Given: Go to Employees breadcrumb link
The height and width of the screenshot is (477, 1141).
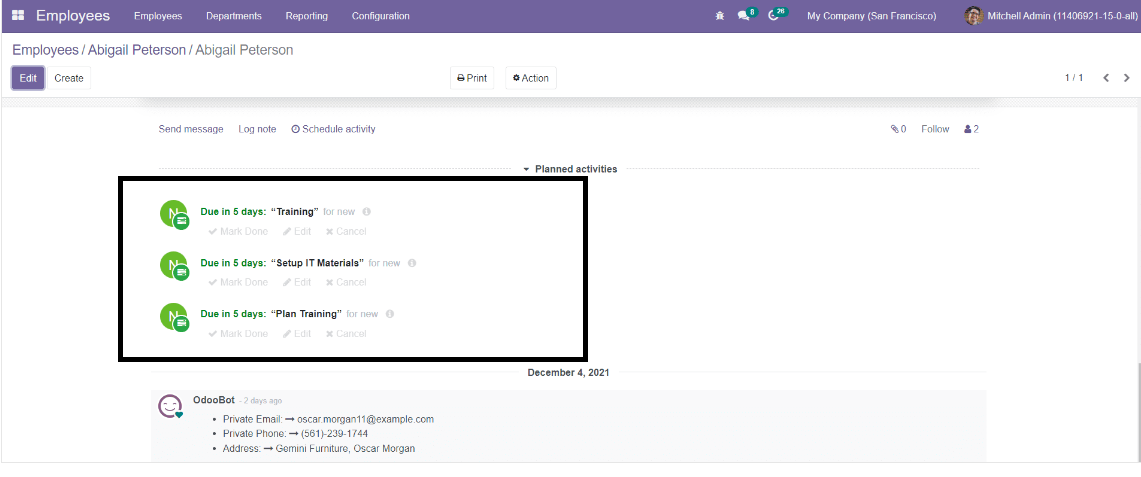Looking at the screenshot, I should click(45, 50).
